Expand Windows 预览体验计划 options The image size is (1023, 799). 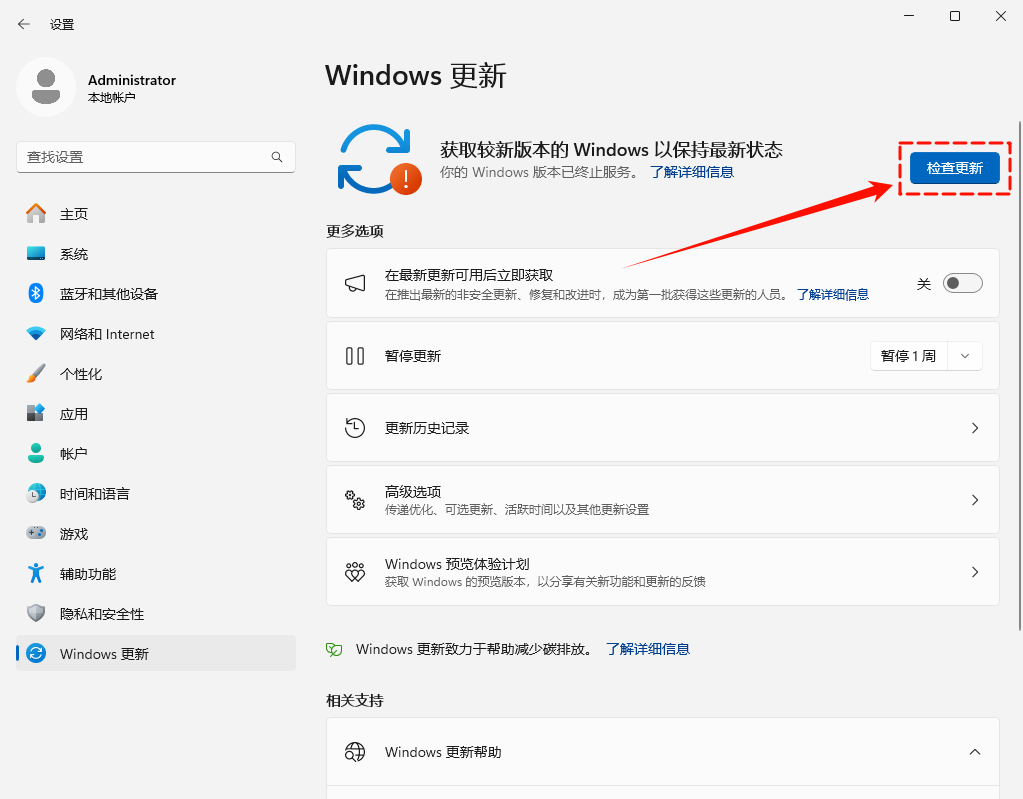(x=974, y=571)
